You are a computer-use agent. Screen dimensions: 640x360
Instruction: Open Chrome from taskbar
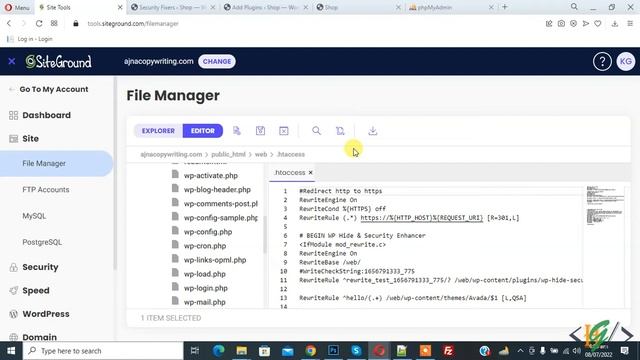[x=311, y=351]
